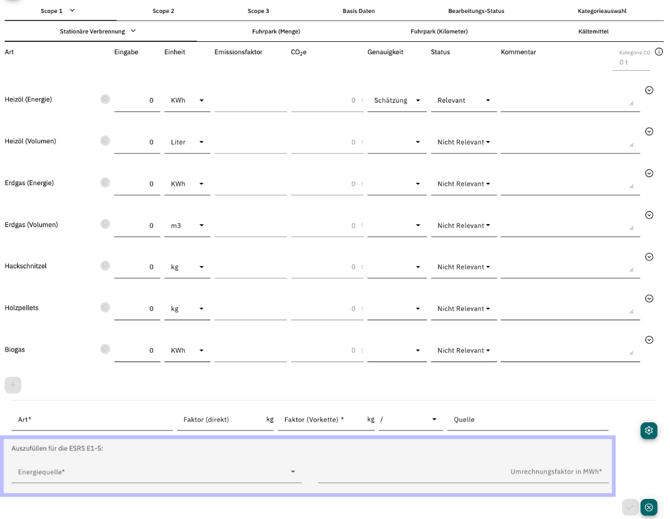This screenshot has height=519, width=670.
Task: Open the Bearbeitungs-Status tab
Action: pos(476,11)
